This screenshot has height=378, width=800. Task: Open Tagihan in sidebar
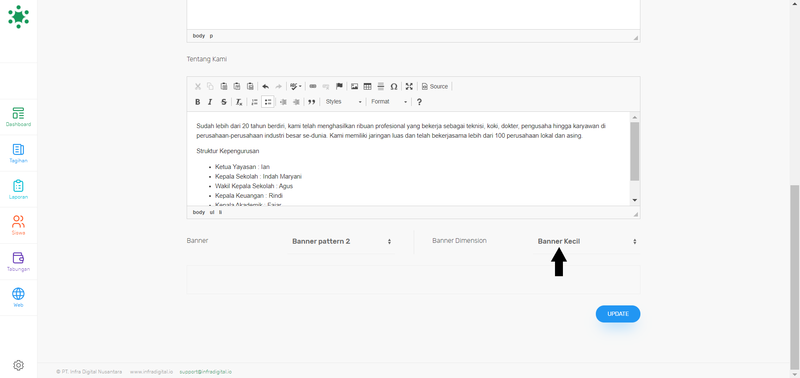click(18, 153)
